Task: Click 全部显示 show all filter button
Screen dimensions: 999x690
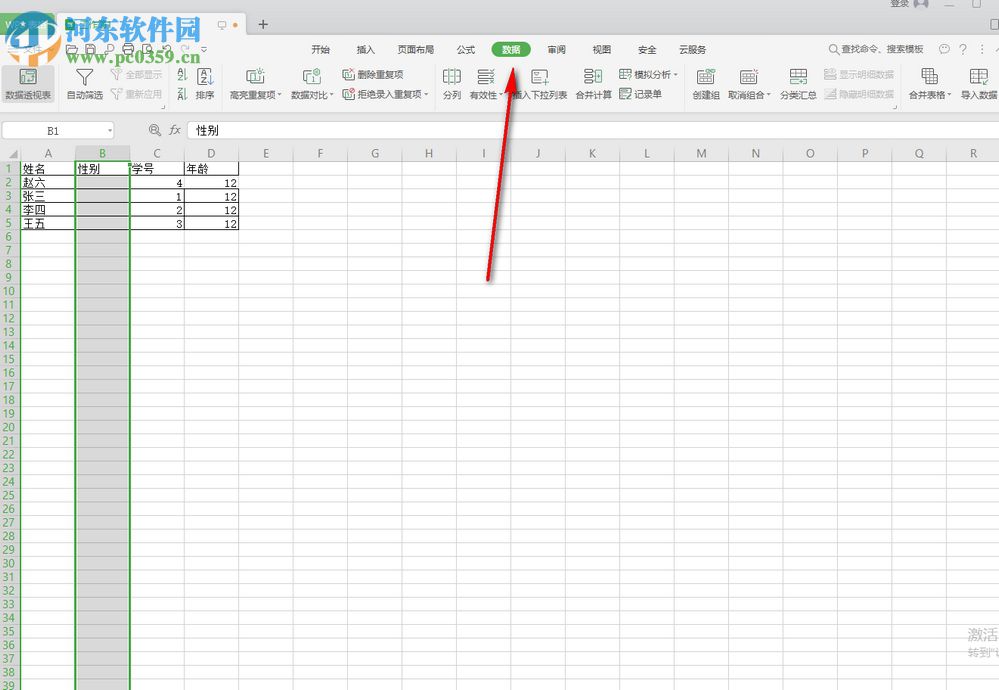Action: point(136,75)
